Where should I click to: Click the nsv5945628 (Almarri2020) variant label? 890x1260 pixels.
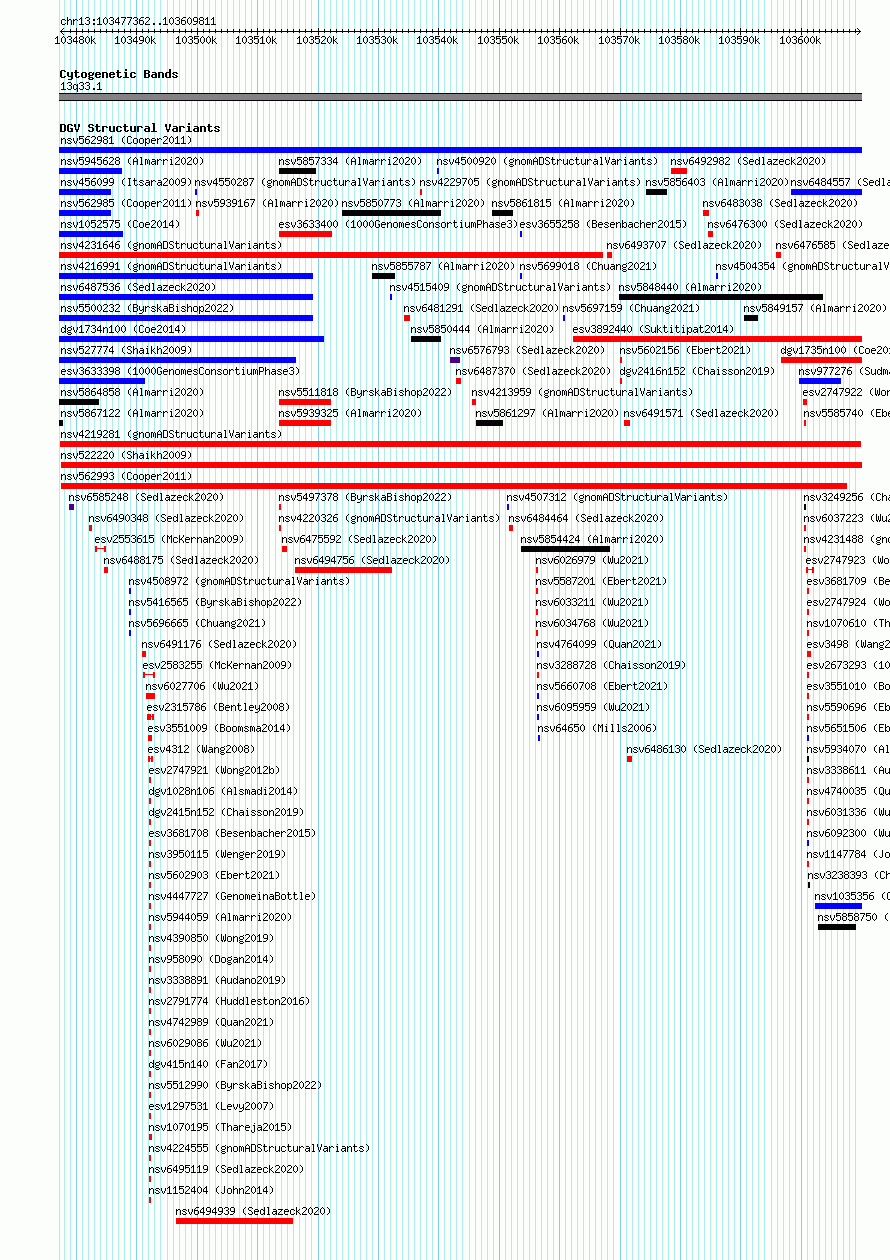click(x=132, y=161)
